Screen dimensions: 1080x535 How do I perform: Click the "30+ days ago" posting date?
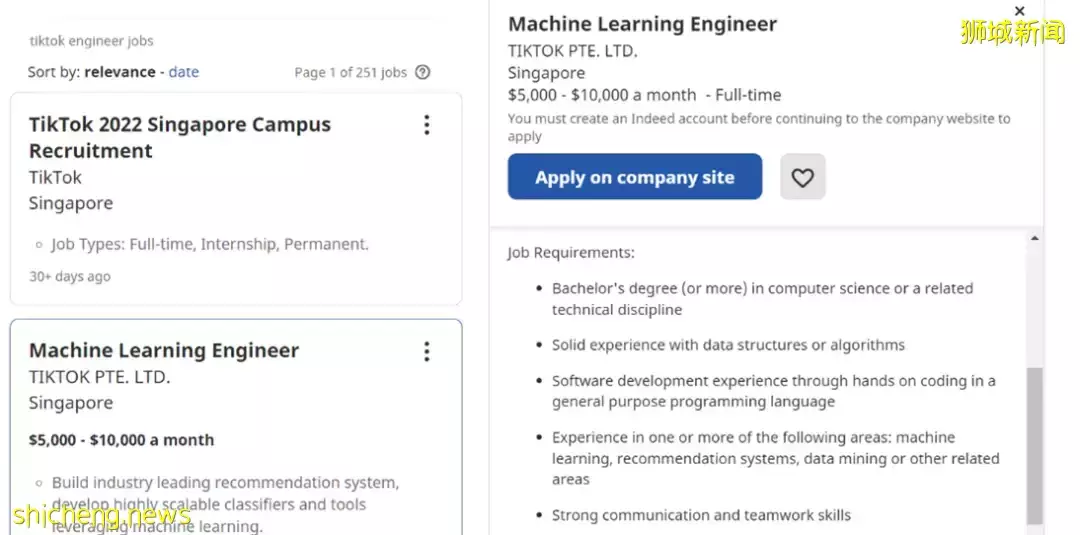(70, 277)
